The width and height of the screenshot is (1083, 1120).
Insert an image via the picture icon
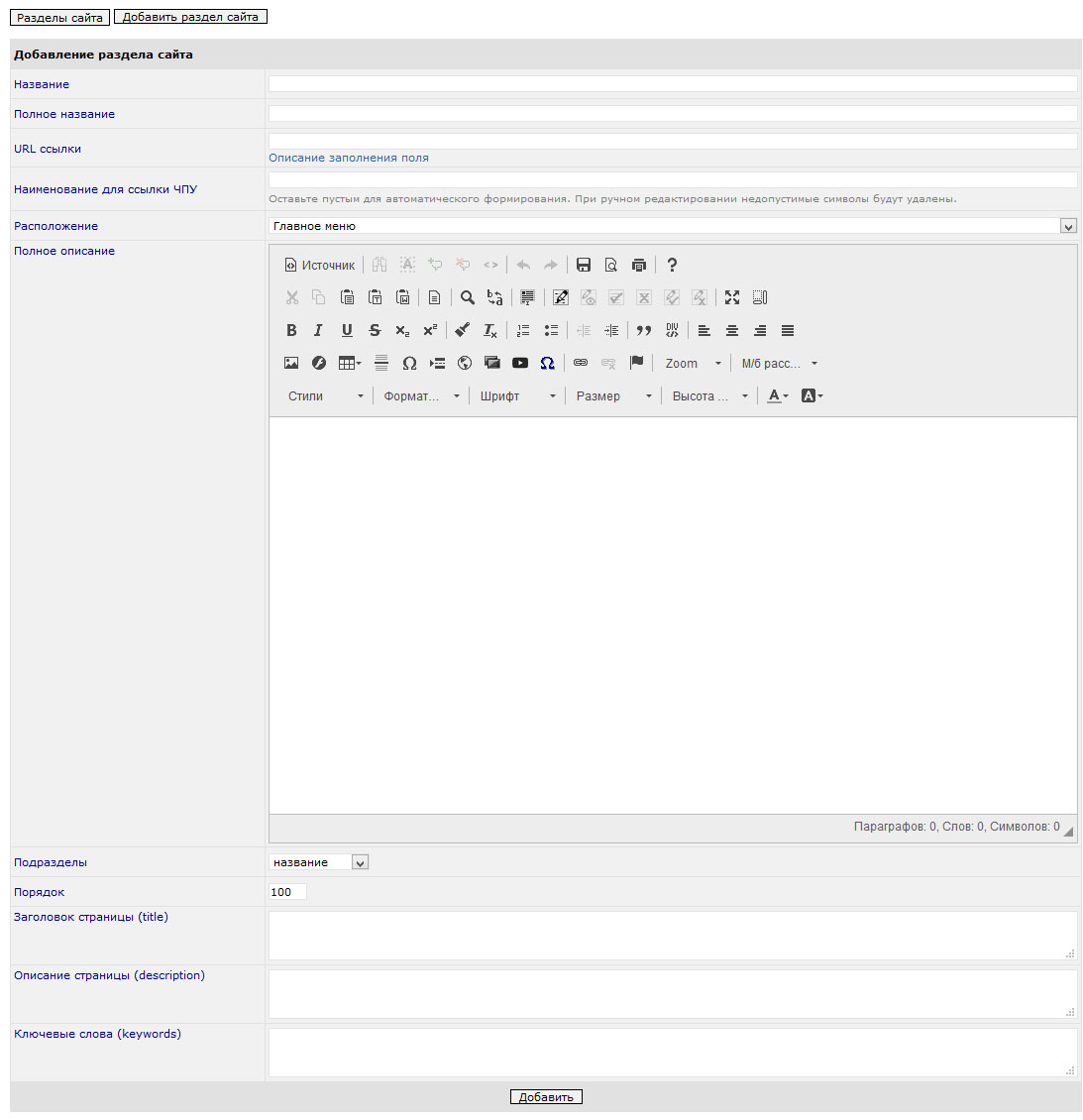coord(291,363)
